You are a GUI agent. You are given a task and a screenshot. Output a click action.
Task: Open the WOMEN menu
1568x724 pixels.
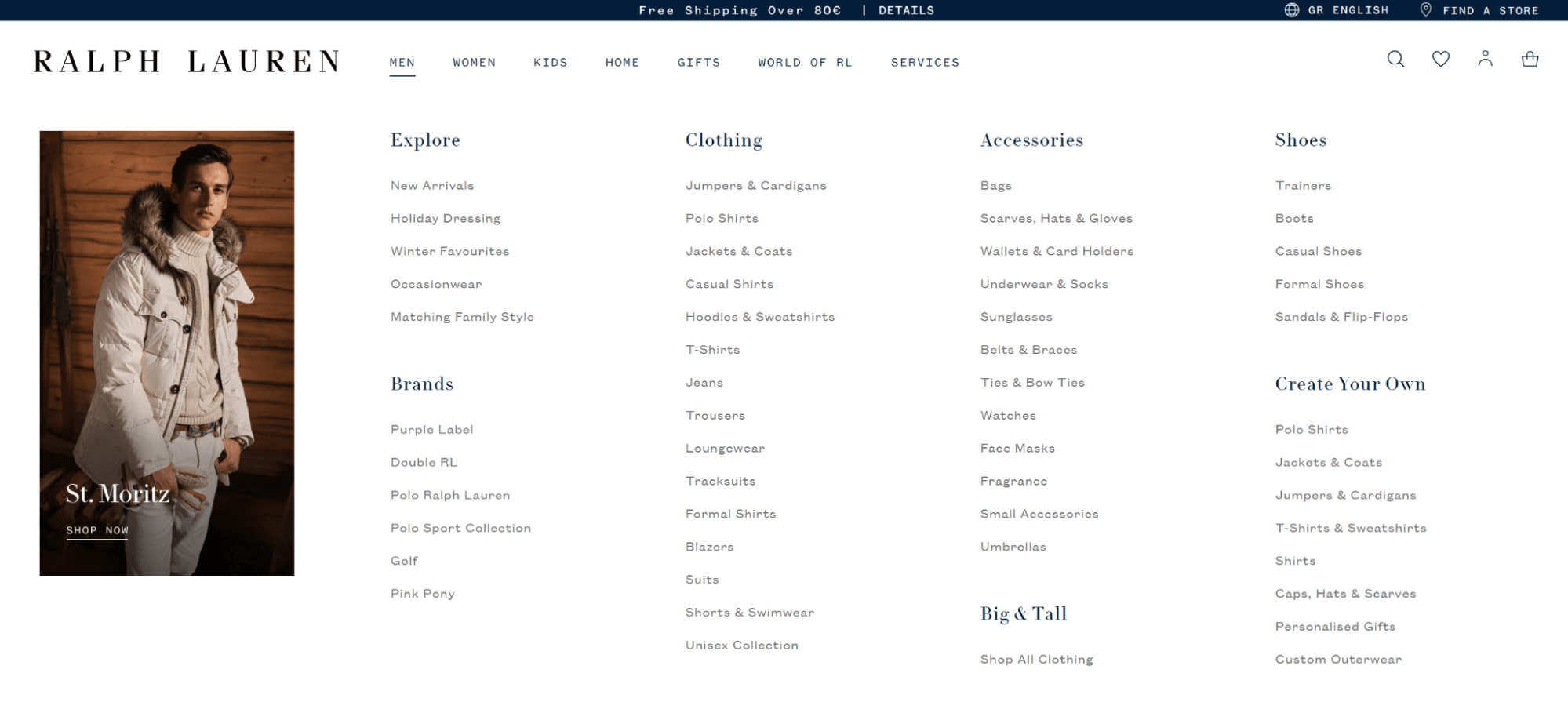click(x=474, y=62)
